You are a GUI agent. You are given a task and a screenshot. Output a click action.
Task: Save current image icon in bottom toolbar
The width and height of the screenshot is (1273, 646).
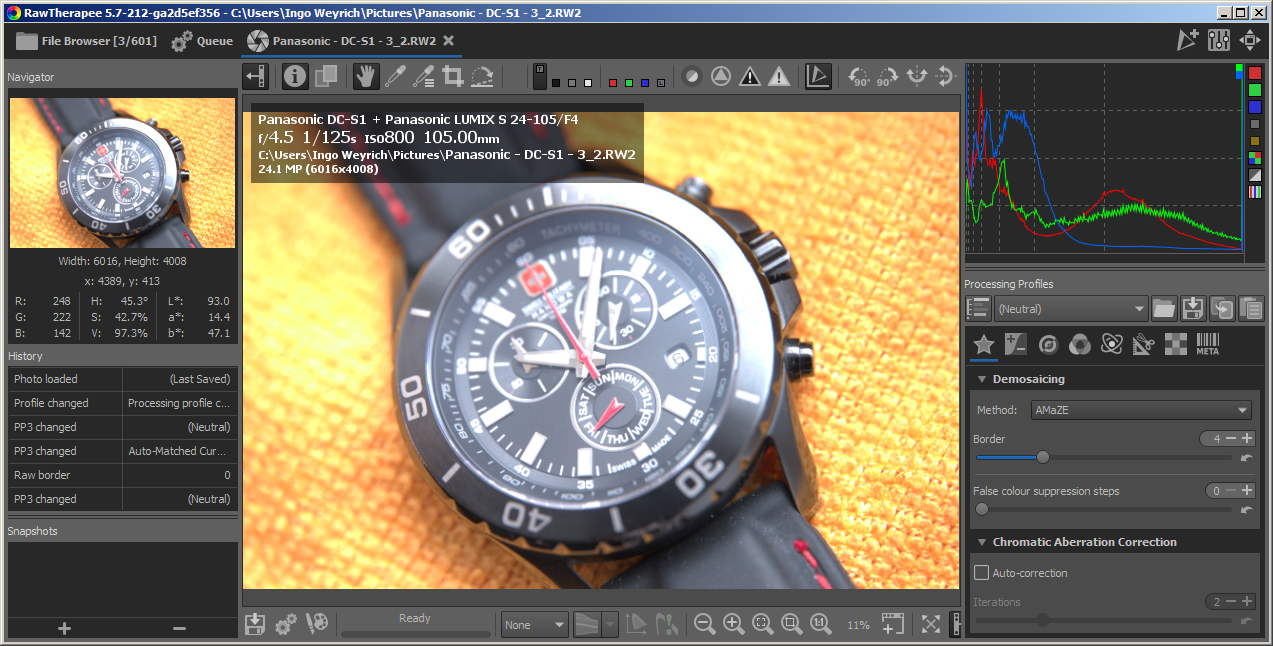coord(256,624)
